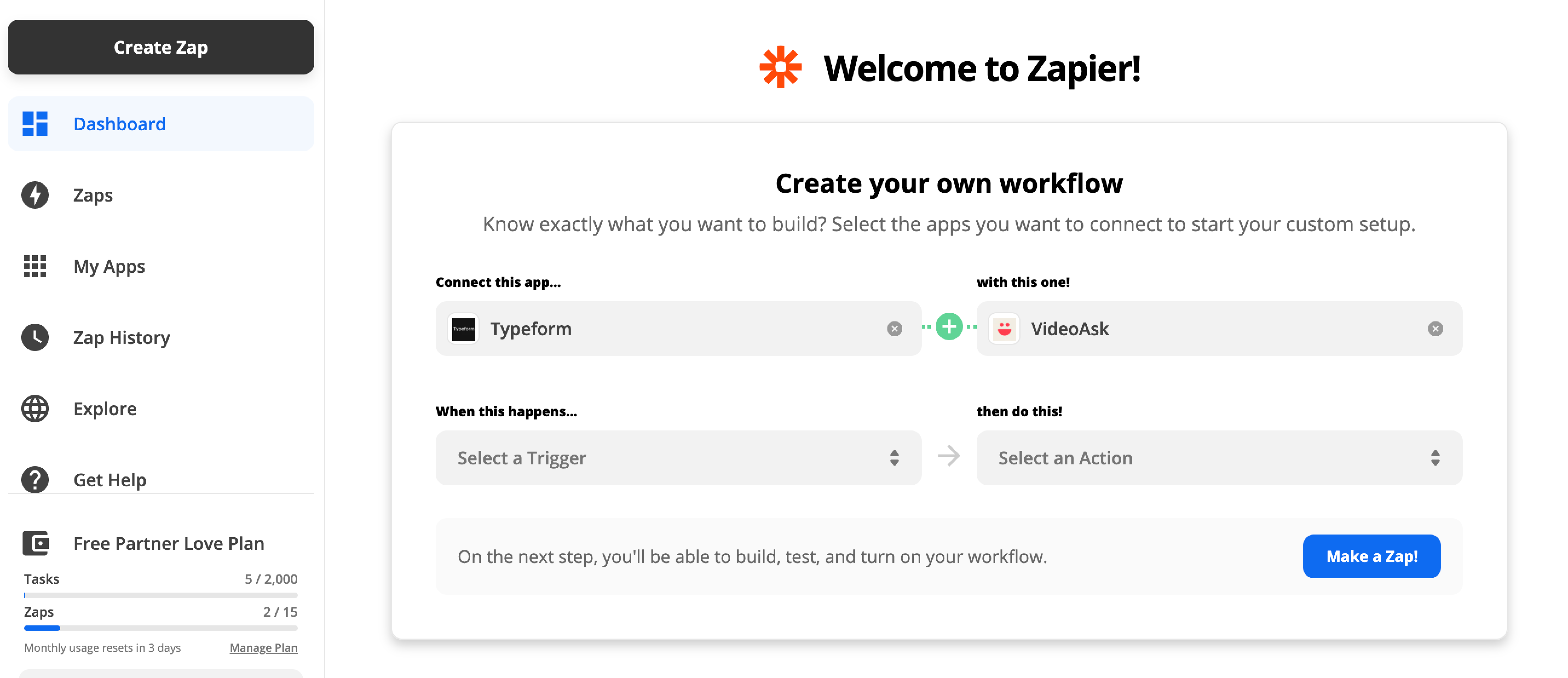Click the Typeform app field
The image size is (1568, 678).
tap(678, 329)
